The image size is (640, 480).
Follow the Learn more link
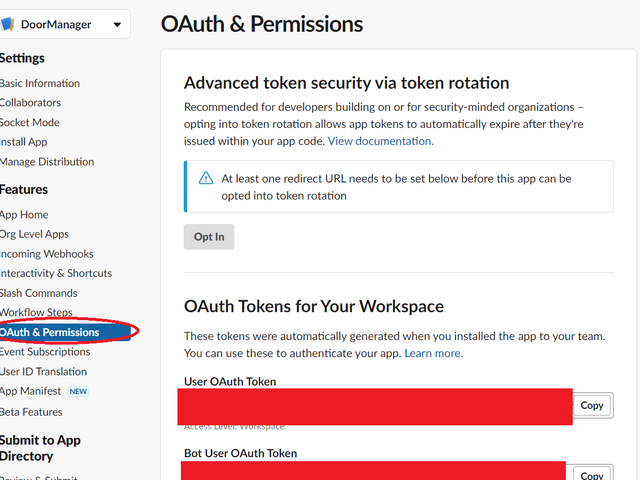point(433,353)
